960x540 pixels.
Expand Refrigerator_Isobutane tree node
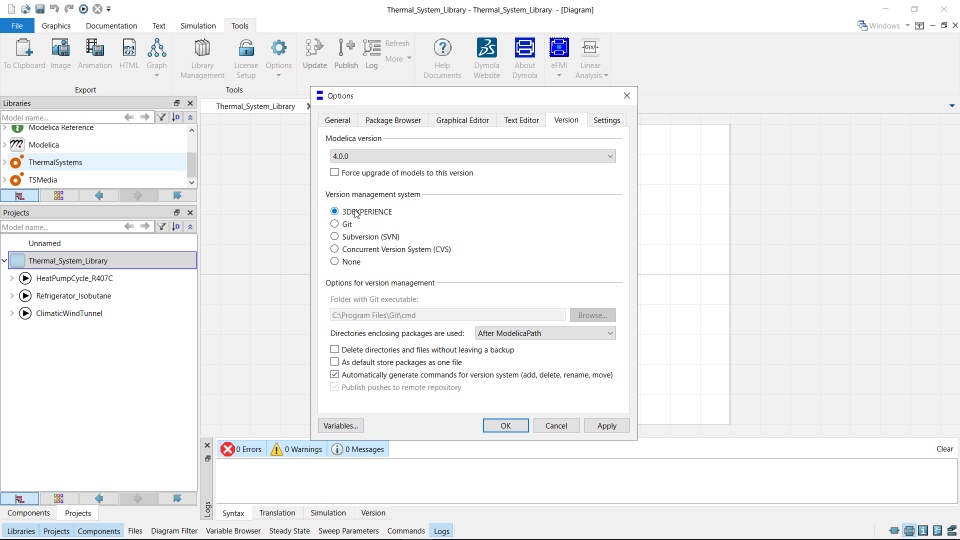point(12,296)
